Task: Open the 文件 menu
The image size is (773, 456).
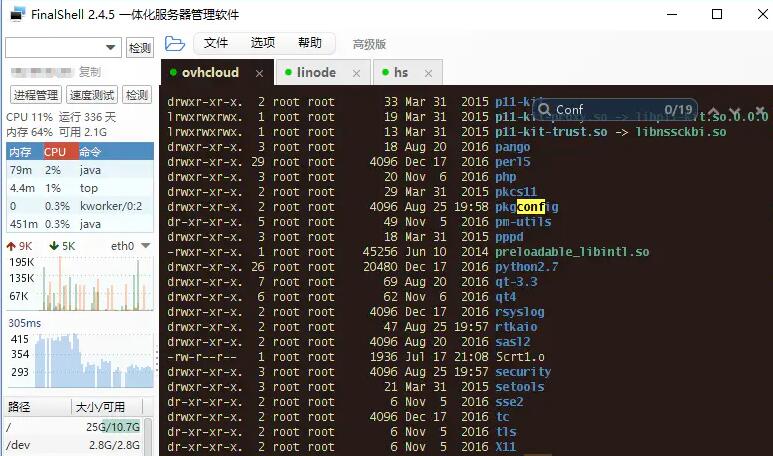Action: (216, 43)
